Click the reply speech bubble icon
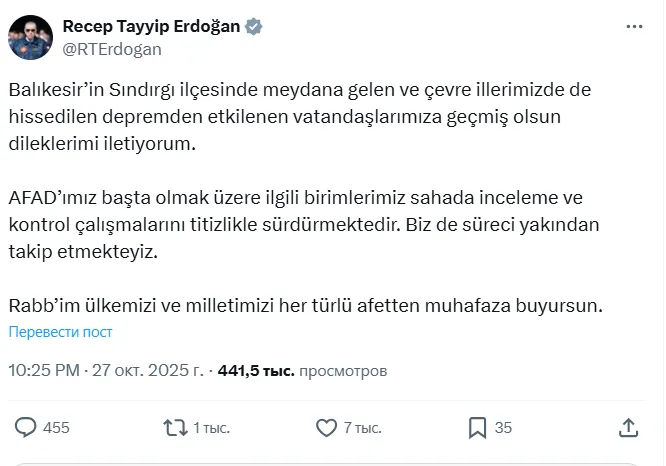This screenshot has width=666, height=466. (26, 428)
